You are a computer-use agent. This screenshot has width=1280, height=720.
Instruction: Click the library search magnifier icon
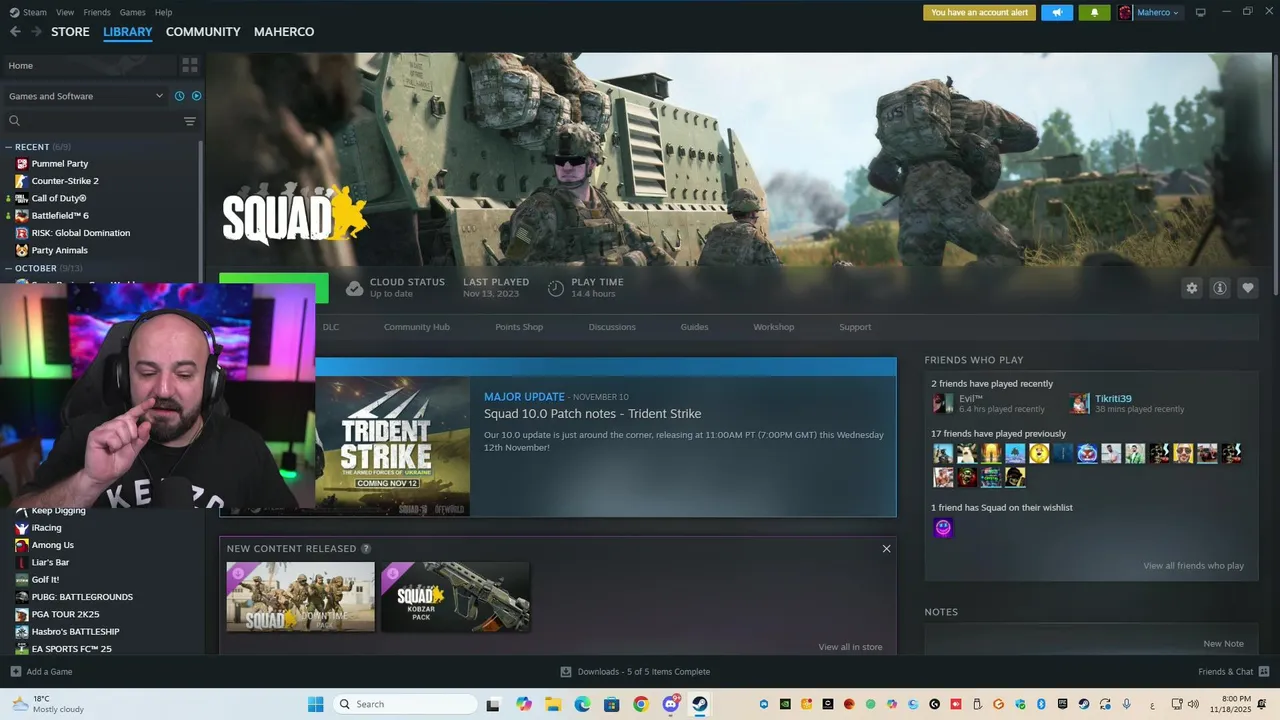pyautogui.click(x=14, y=121)
